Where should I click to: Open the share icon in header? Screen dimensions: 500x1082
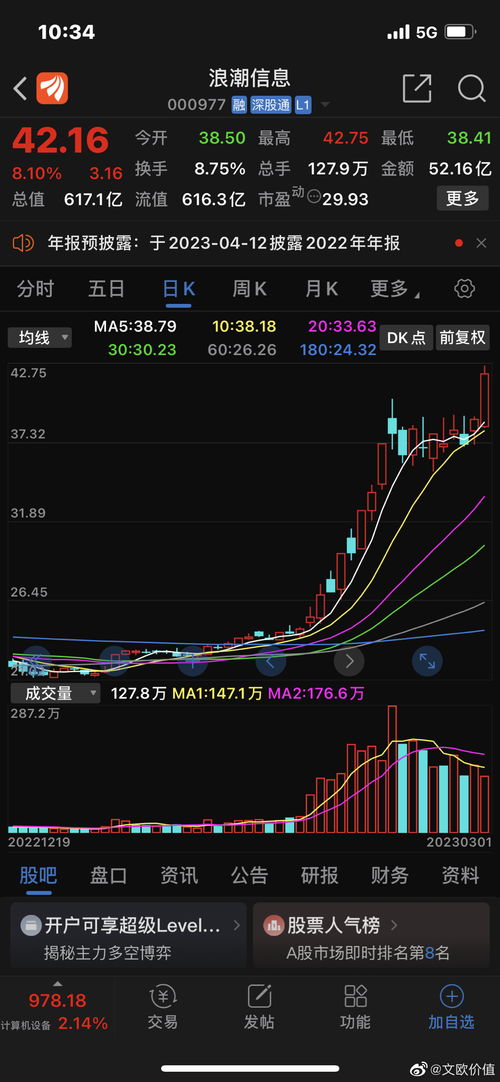point(417,88)
